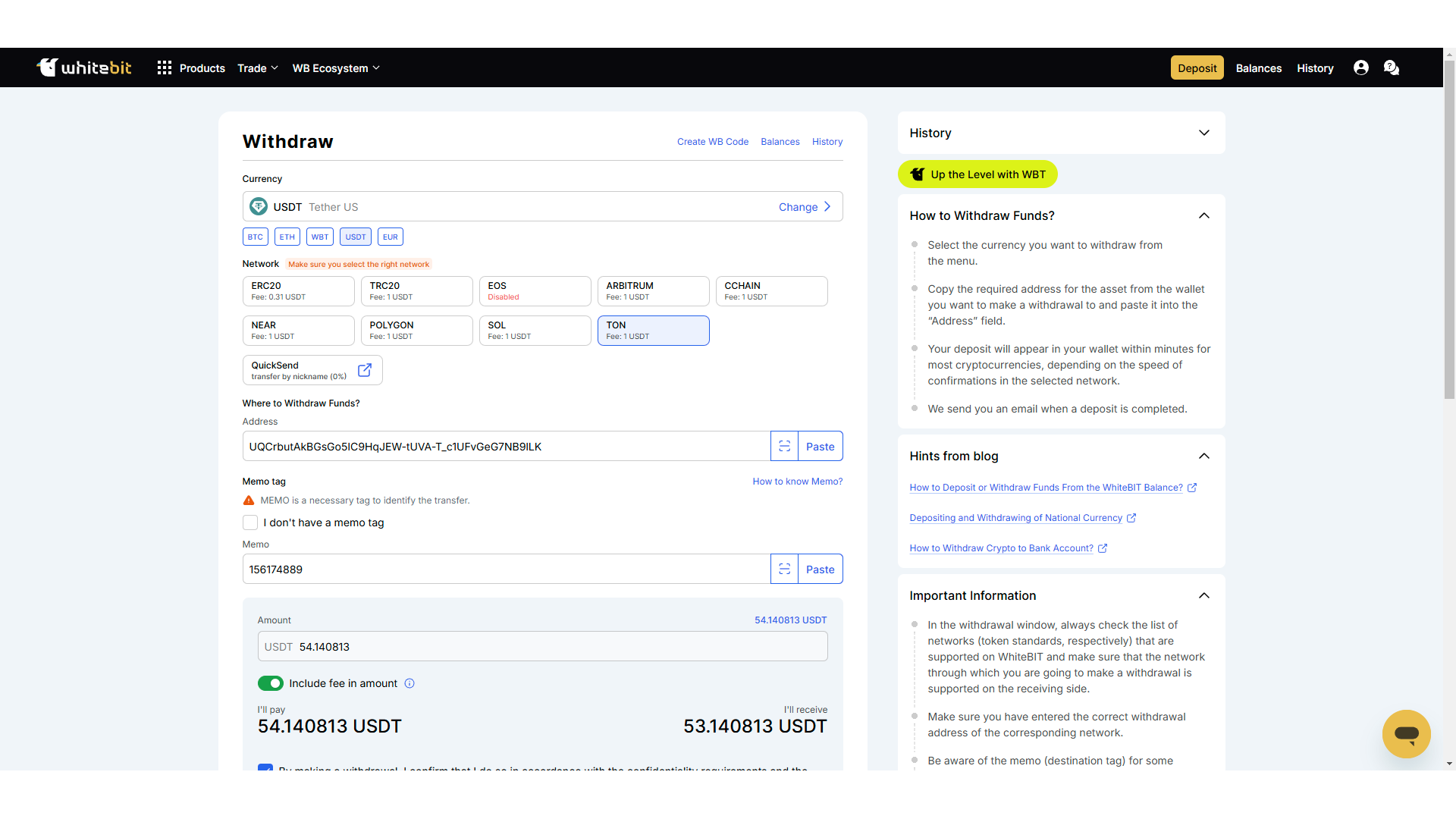Choose the ARBITRUM network
The width and height of the screenshot is (1456, 819).
[x=654, y=291]
